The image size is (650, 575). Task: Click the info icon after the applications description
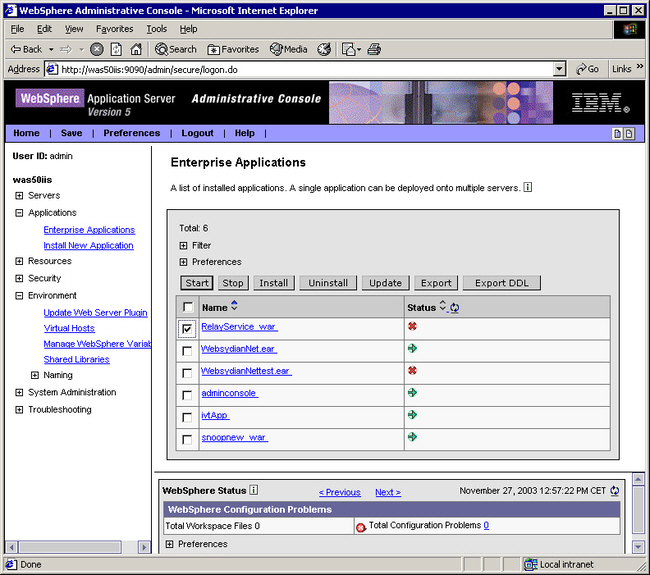click(x=527, y=187)
